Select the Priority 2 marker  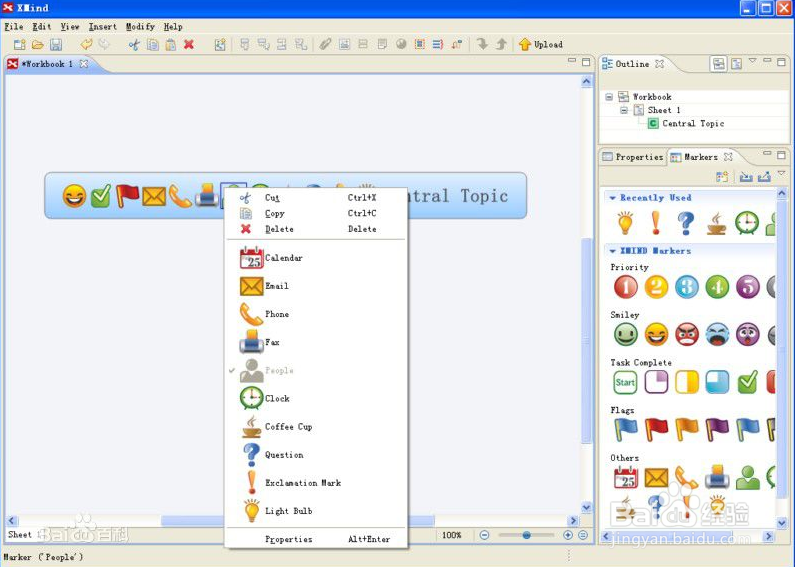pyautogui.click(x=656, y=287)
